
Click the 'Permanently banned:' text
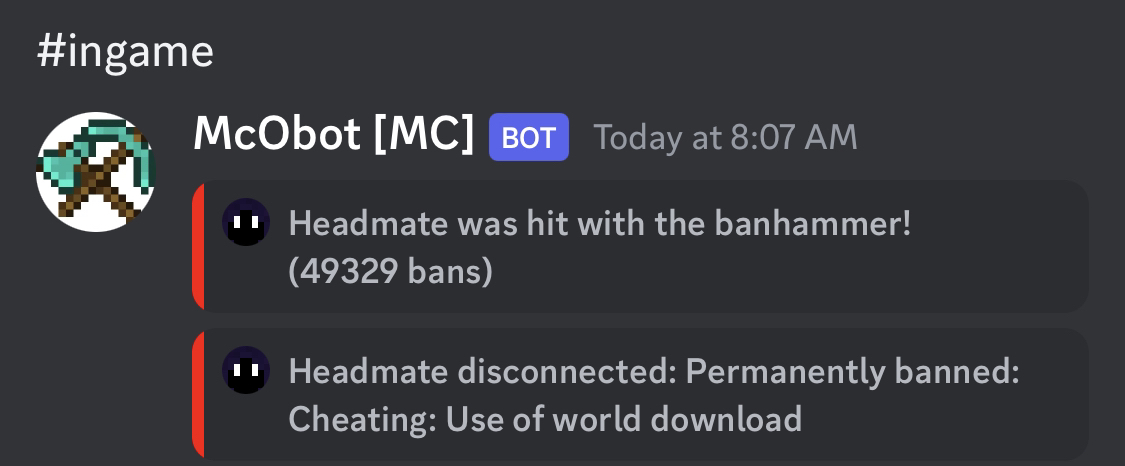853,372
